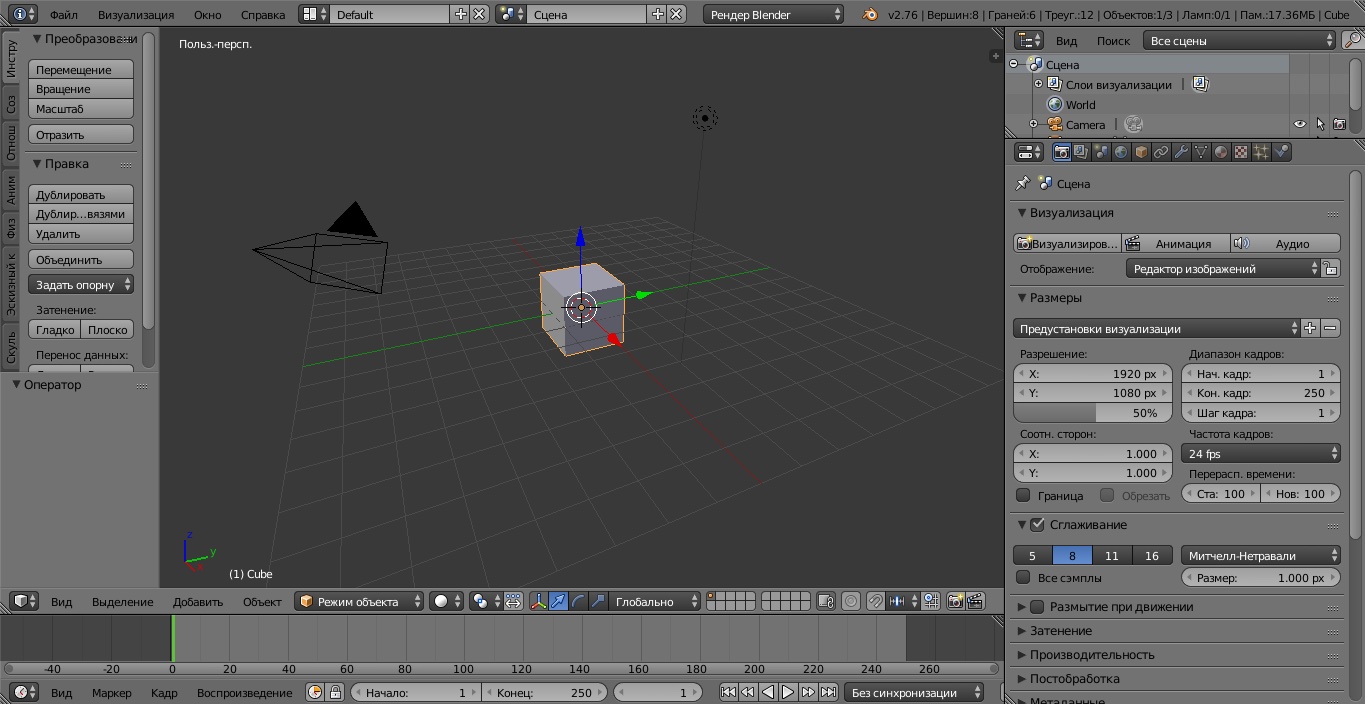The image size is (1365, 704).
Task: Open the Mesh Data tab triangle icon
Action: tap(1201, 152)
